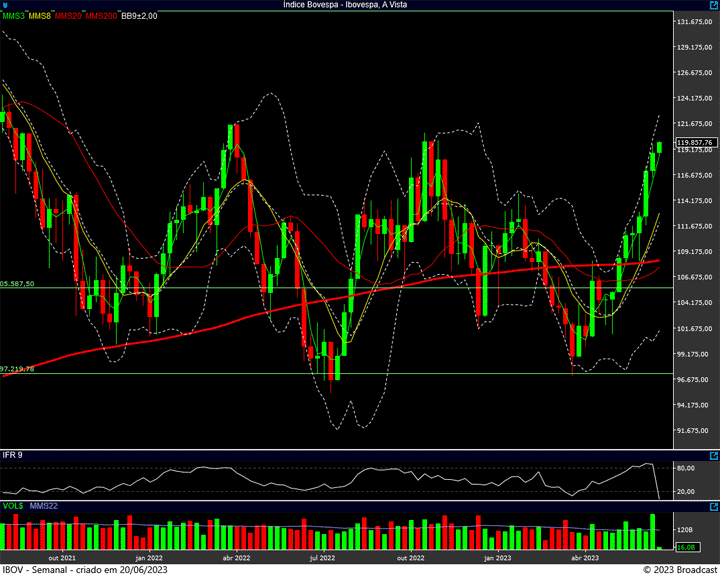Open the volume panel options icon on right
Image resolution: width=720 pixels, height=575 pixels.
[x=713, y=505]
